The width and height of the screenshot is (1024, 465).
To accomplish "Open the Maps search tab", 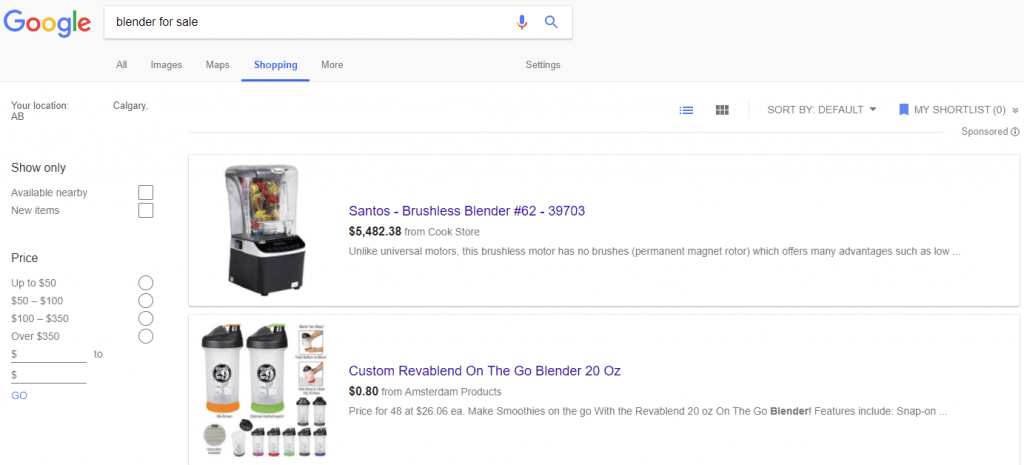I will (217, 65).
